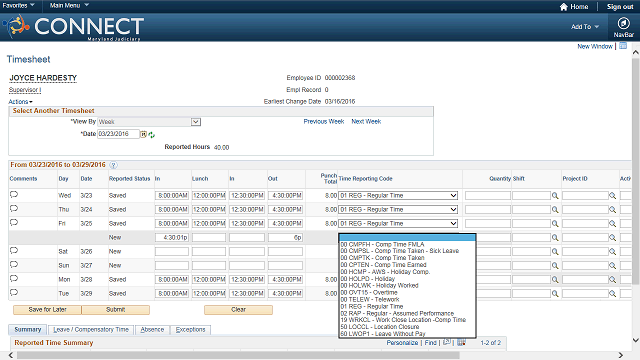Click the In field showing 4:30:01p
The image size is (640, 360).
tap(172, 238)
